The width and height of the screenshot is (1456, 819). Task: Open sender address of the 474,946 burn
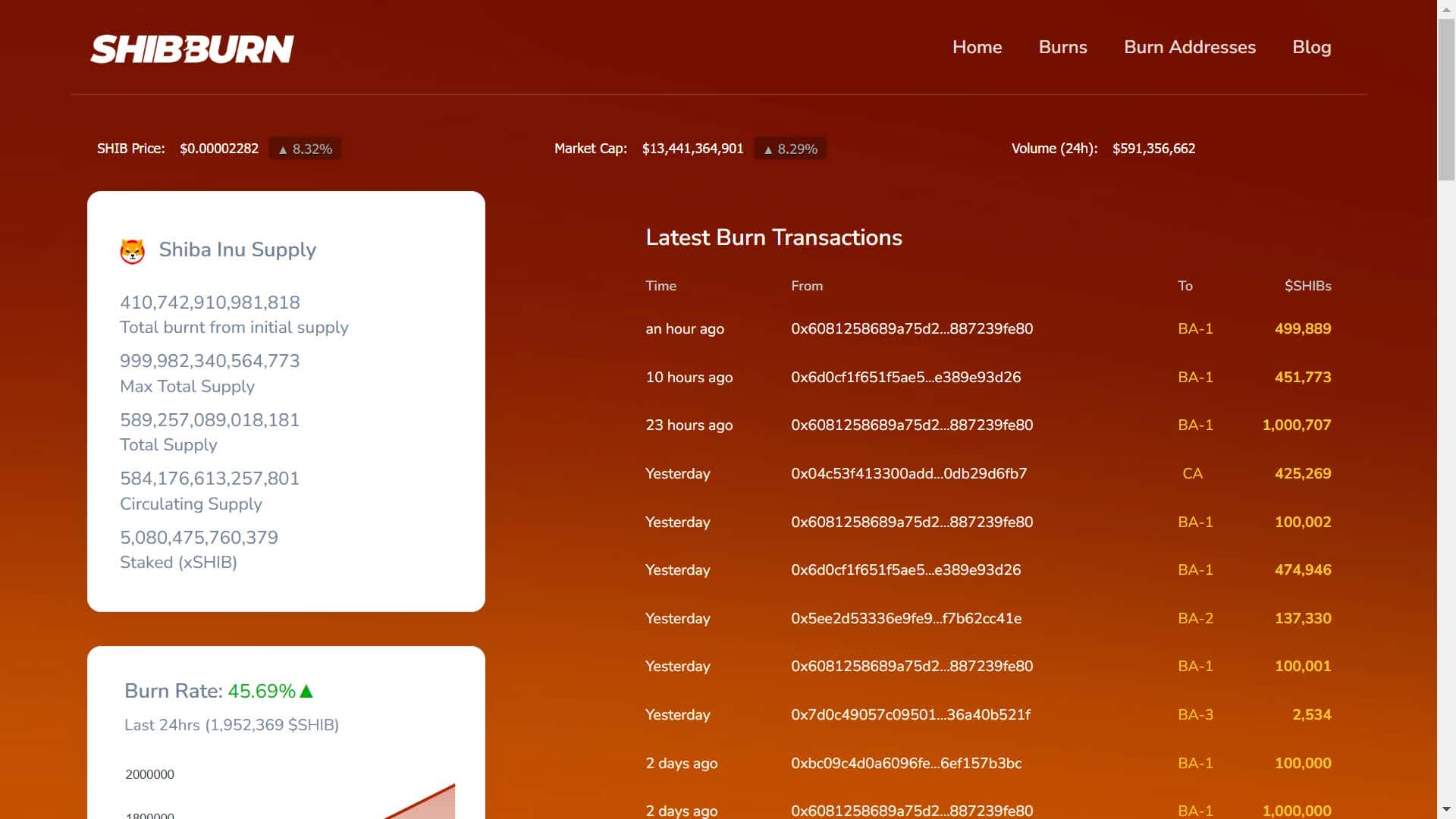tap(905, 570)
